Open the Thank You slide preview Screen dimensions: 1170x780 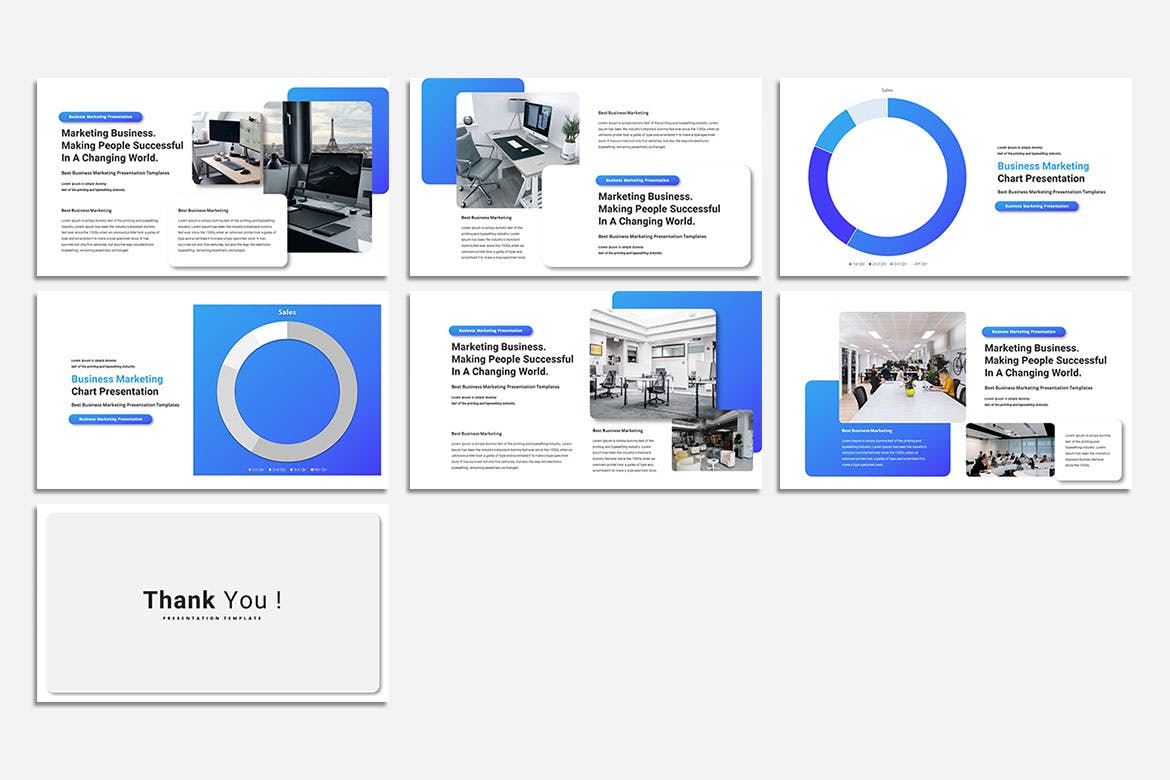[x=213, y=602]
